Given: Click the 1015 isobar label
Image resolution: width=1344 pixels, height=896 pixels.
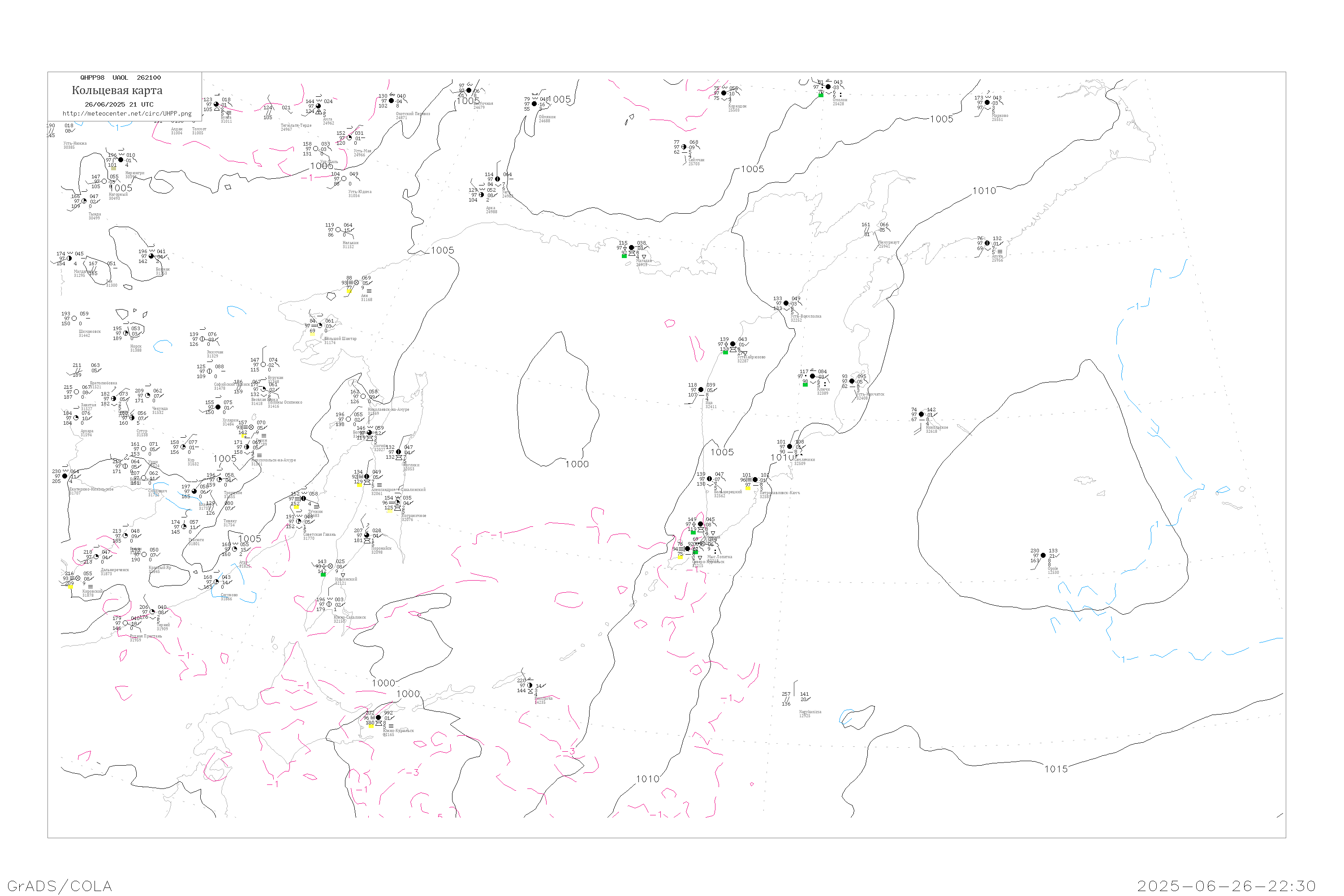Looking at the screenshot, I should 1055,769.
